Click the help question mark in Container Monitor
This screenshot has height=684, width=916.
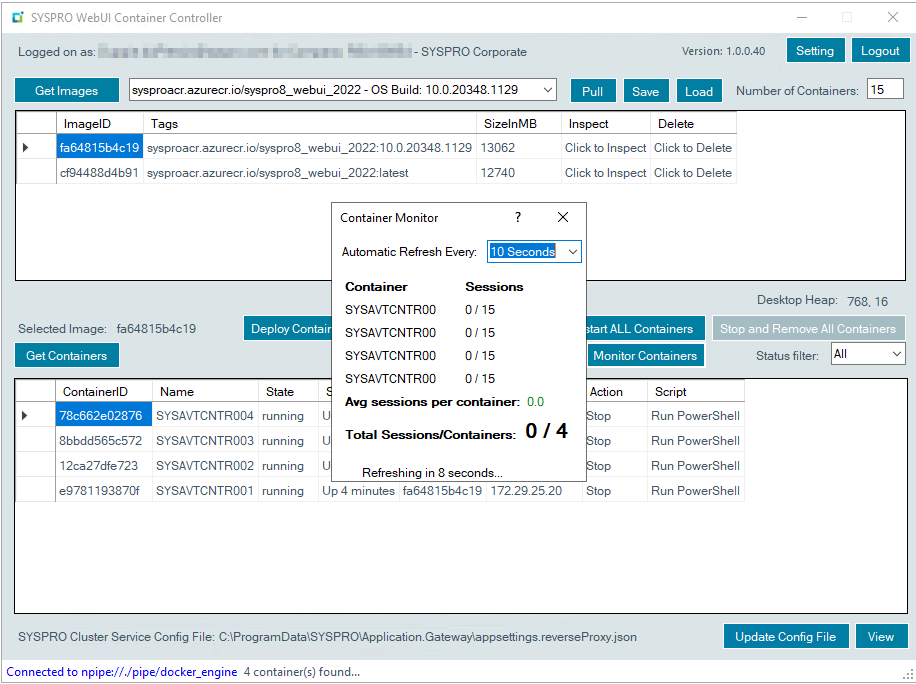coord(518,217)
